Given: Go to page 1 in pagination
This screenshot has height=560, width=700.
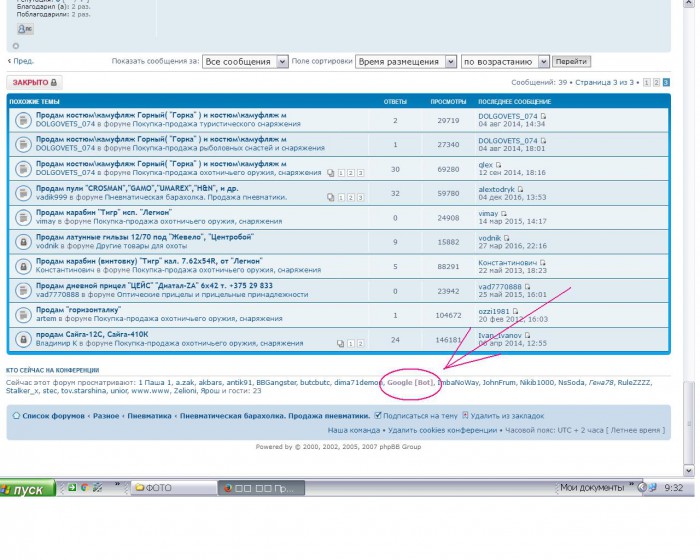Looking at the screenshot, I should (x=647, y=83).
